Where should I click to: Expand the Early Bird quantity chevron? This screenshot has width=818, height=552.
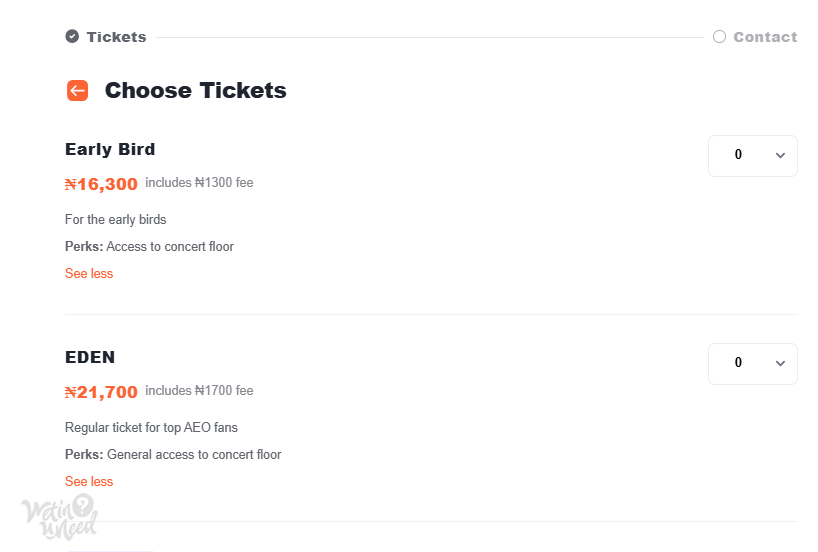[x=780, y=155]
